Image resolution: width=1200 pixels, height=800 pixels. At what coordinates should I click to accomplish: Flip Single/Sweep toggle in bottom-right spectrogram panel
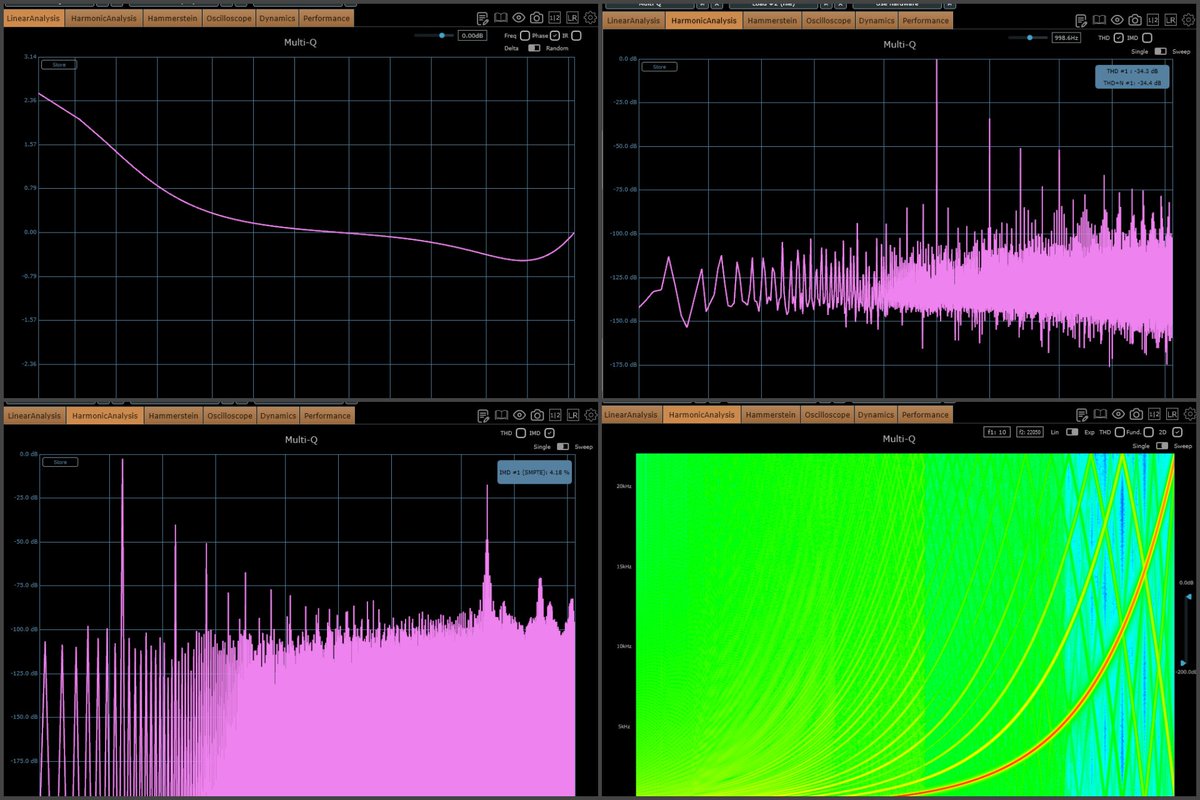1160,446
